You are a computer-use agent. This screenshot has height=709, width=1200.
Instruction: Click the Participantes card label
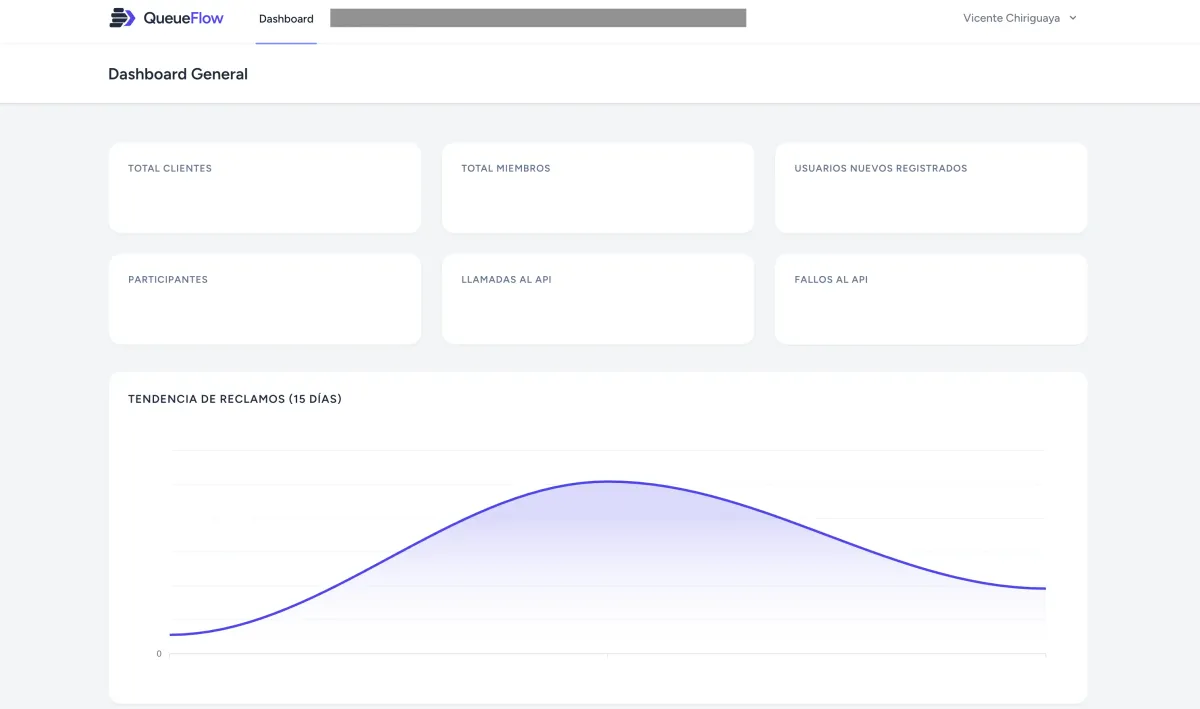[x=168, y=280]
